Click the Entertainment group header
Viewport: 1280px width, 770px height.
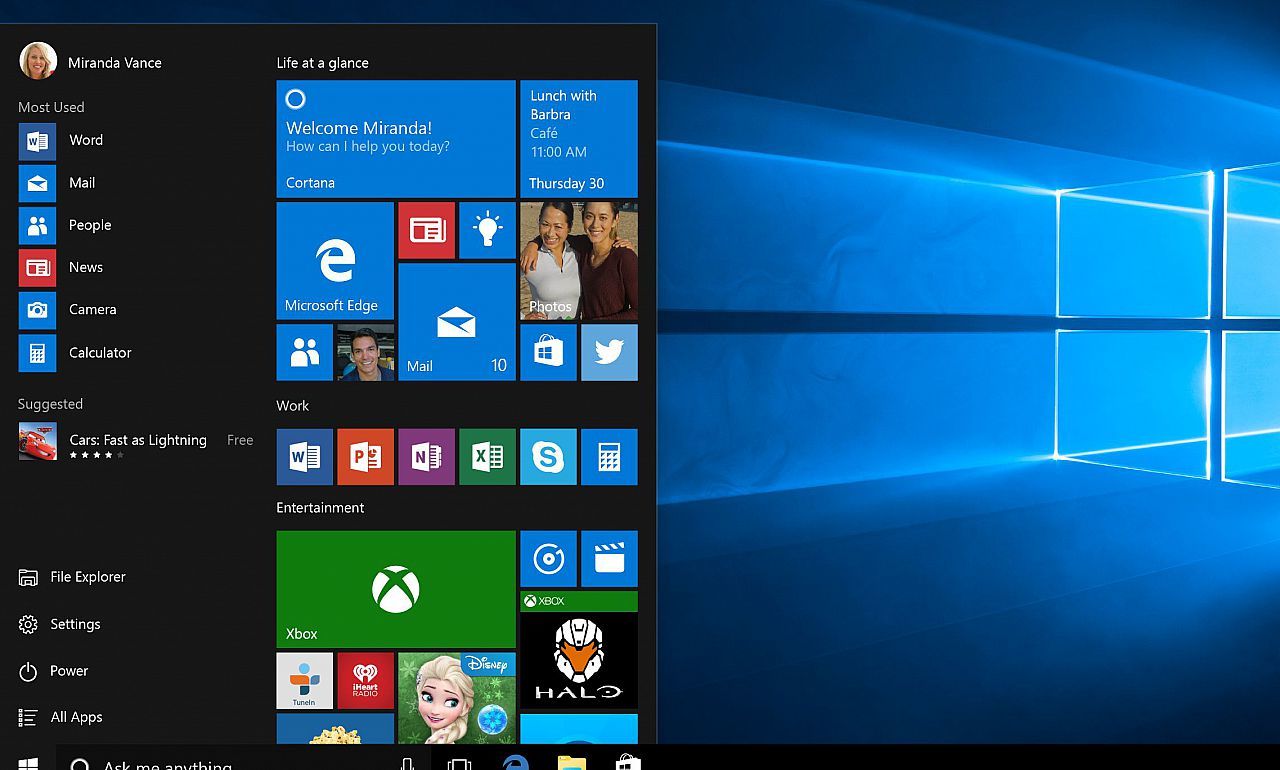coord(321,508)
